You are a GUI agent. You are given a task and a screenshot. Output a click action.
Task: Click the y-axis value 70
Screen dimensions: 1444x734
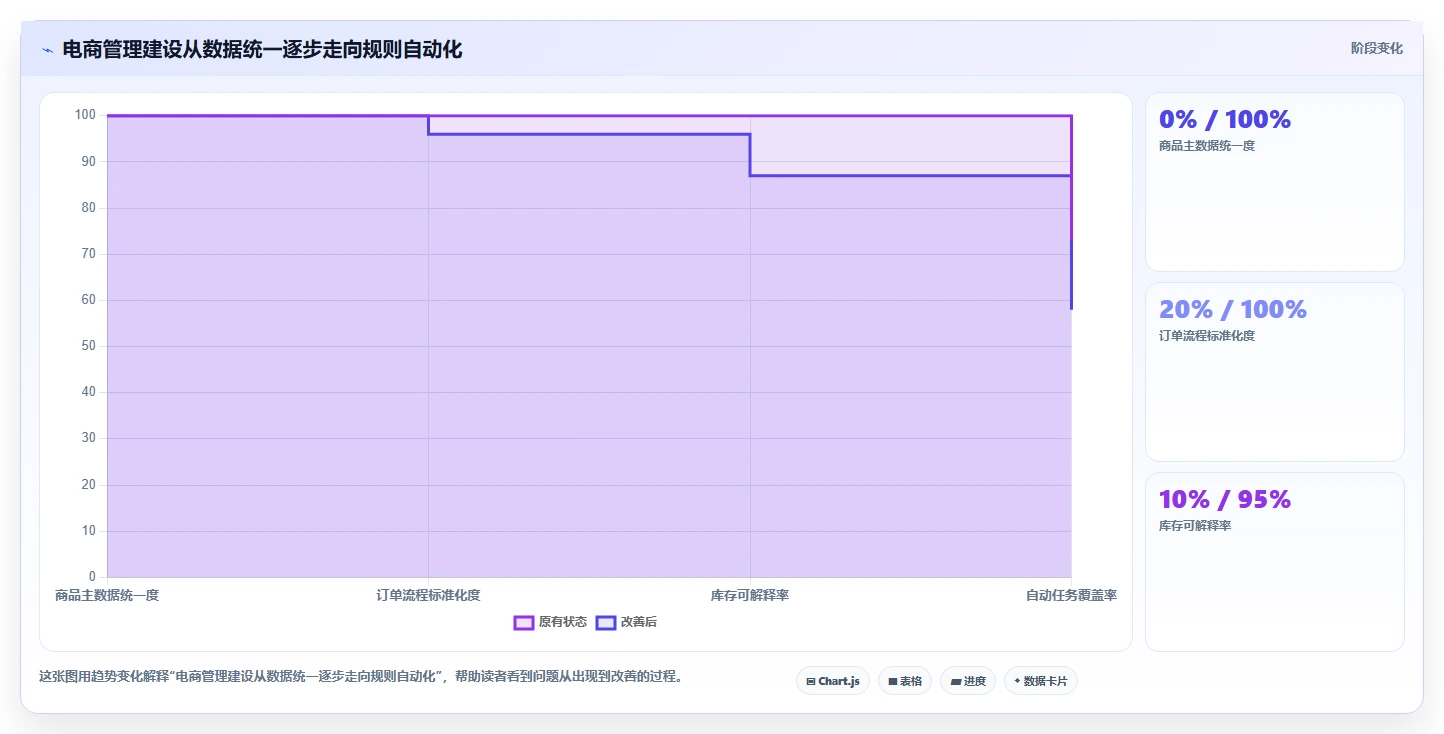pyautogui.click(x=89, y=254)
